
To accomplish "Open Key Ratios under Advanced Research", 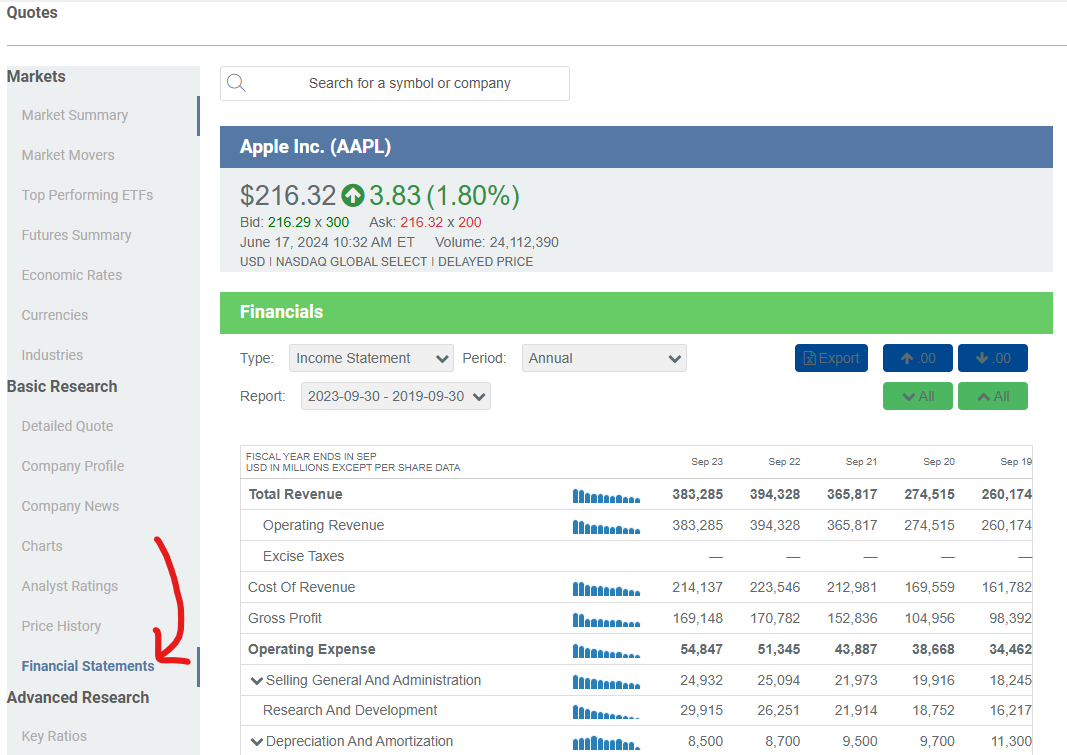I will pyautogui.click(x=54, y=737).
